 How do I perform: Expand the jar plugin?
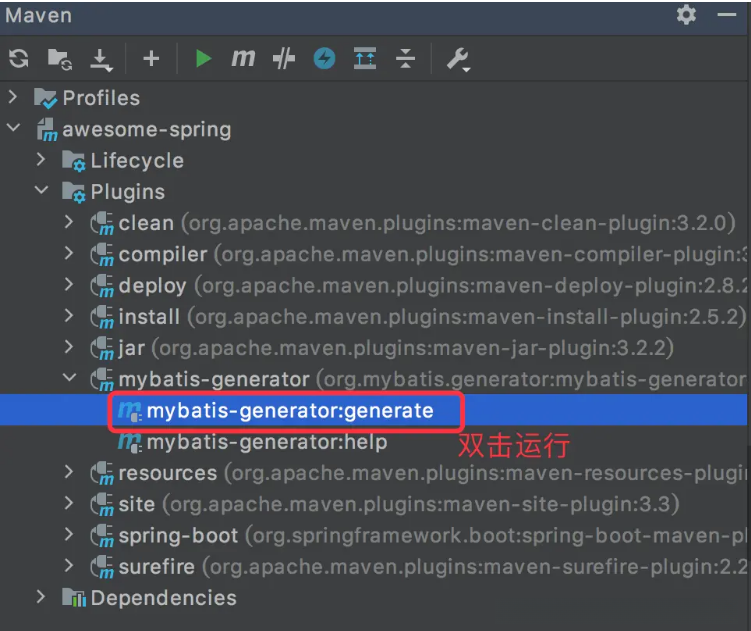click(x=69, y=347)
